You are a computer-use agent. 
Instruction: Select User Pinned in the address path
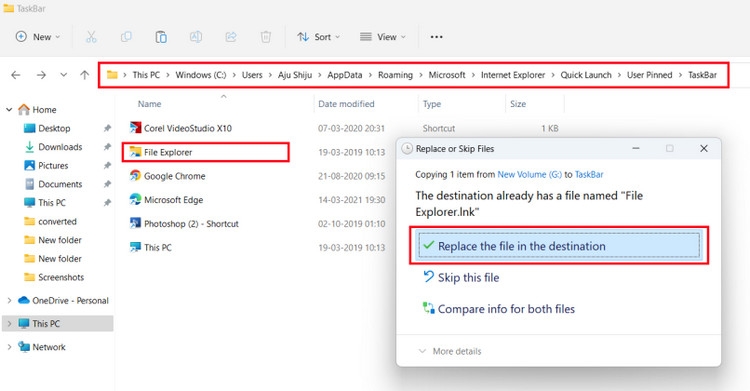pyautogui.click(x=650, y=75)
